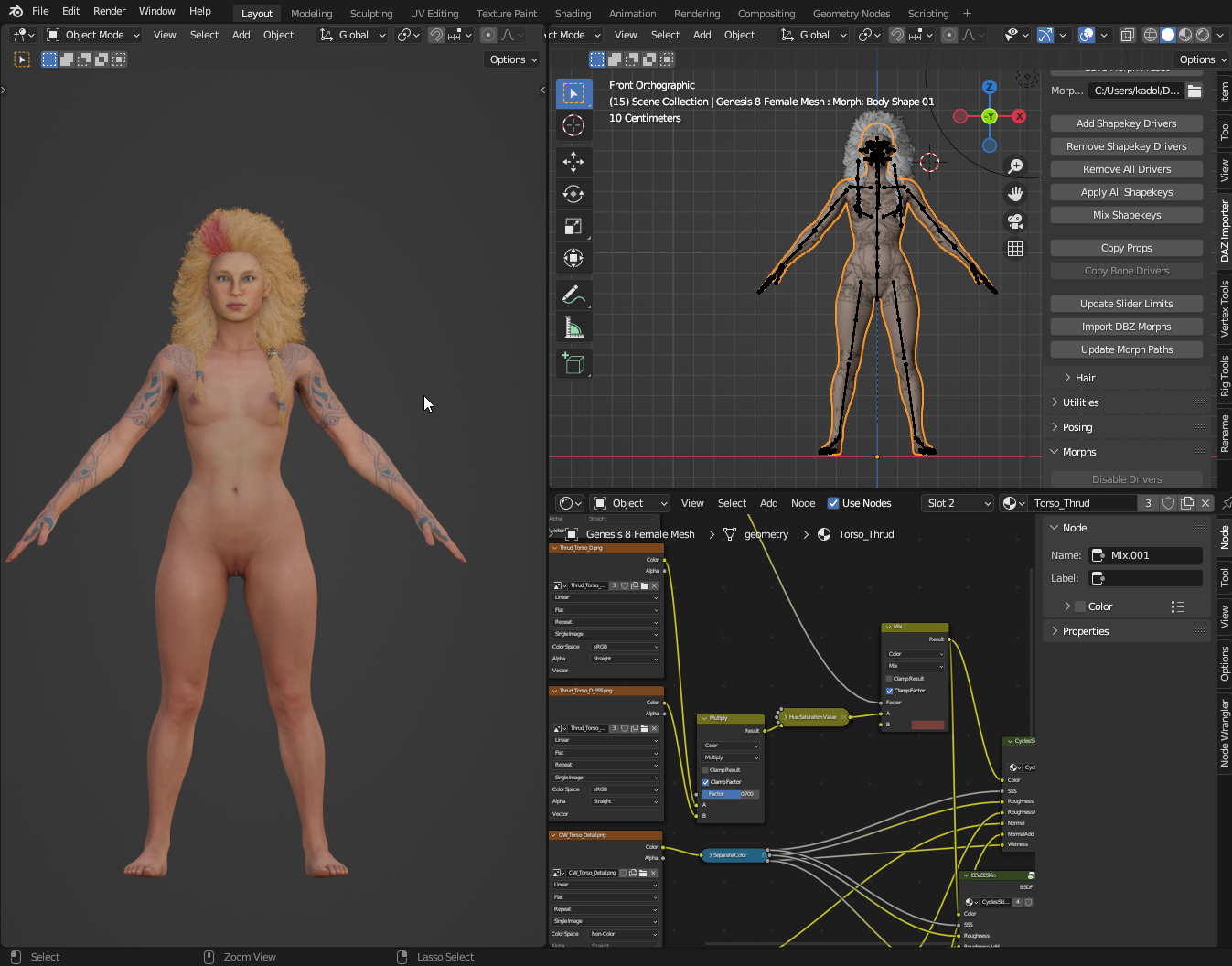Screen dimensions: 1232x966
Task: Toggle fake user for Torso_Thrud material
Action: 1168,503
